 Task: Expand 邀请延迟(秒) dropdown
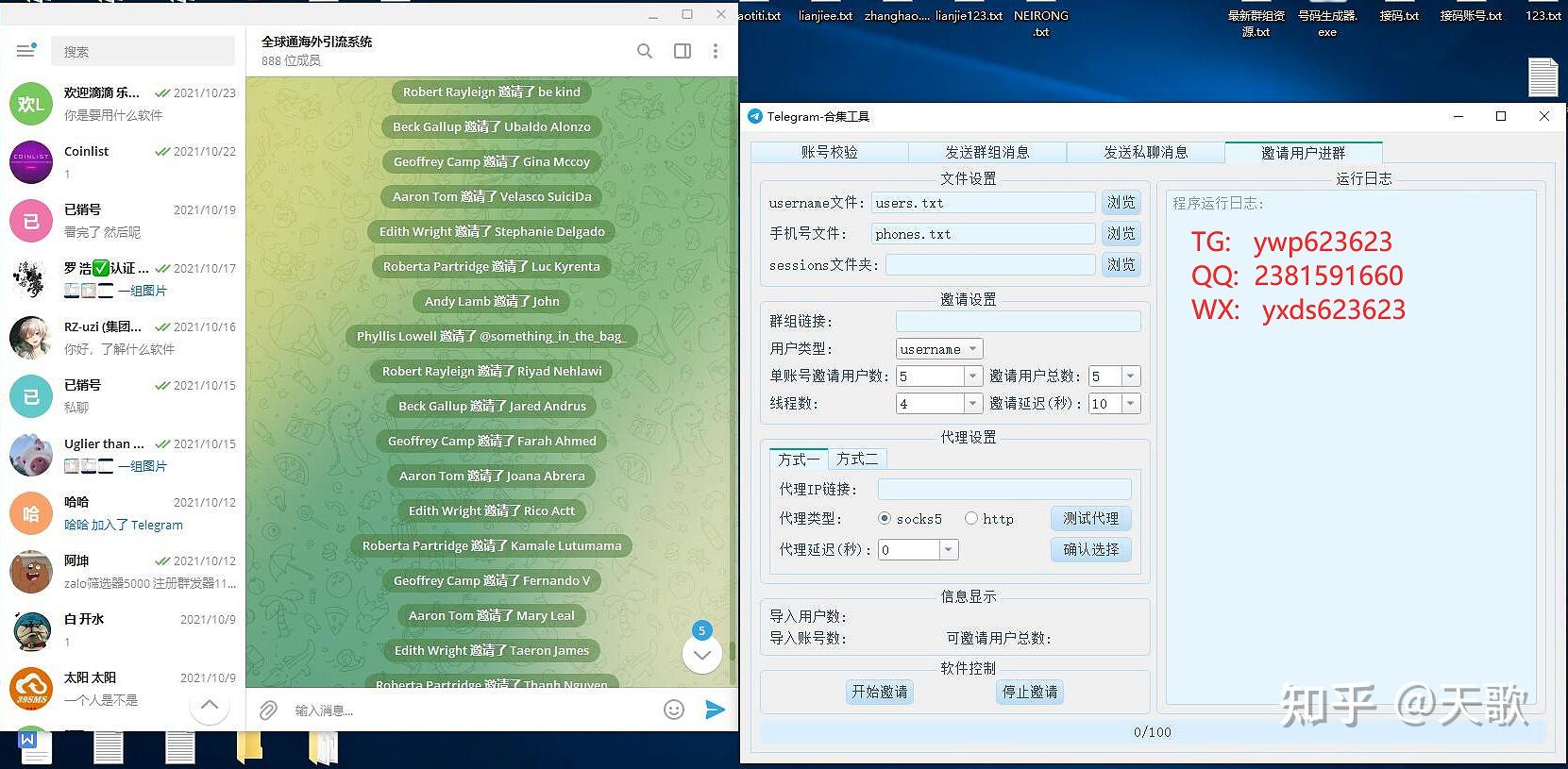click(x=1130, y=403)
